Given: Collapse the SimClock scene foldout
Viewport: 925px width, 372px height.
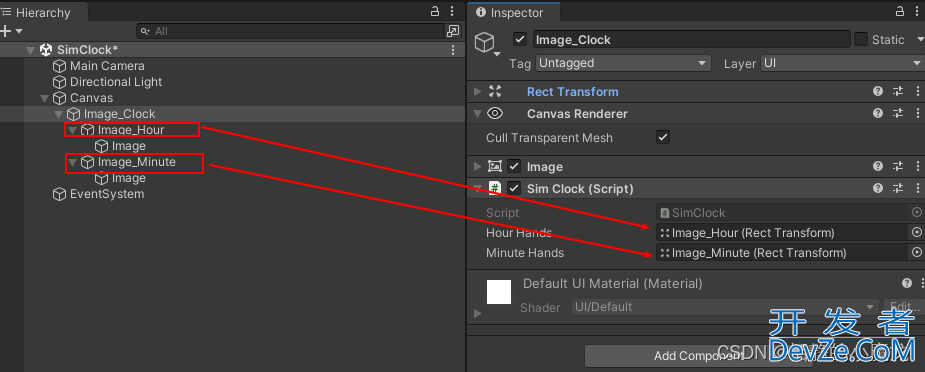Looking at the screenshot, I should [x=31, y=50].
